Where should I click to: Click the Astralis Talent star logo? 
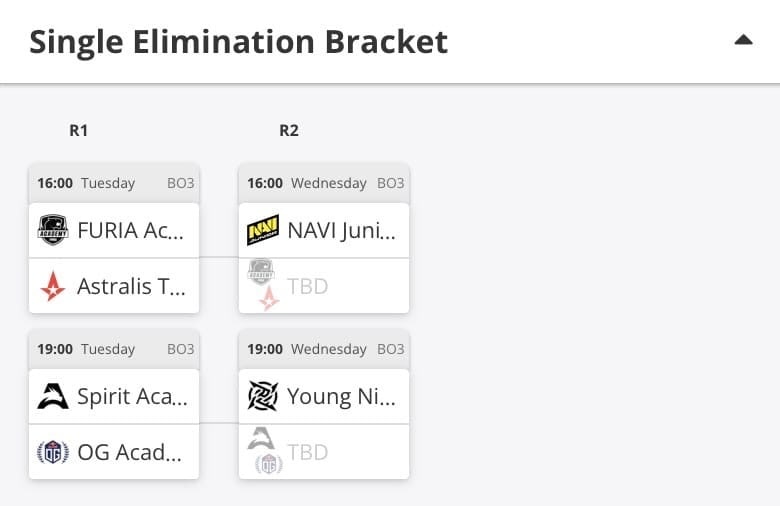(53, 287)
